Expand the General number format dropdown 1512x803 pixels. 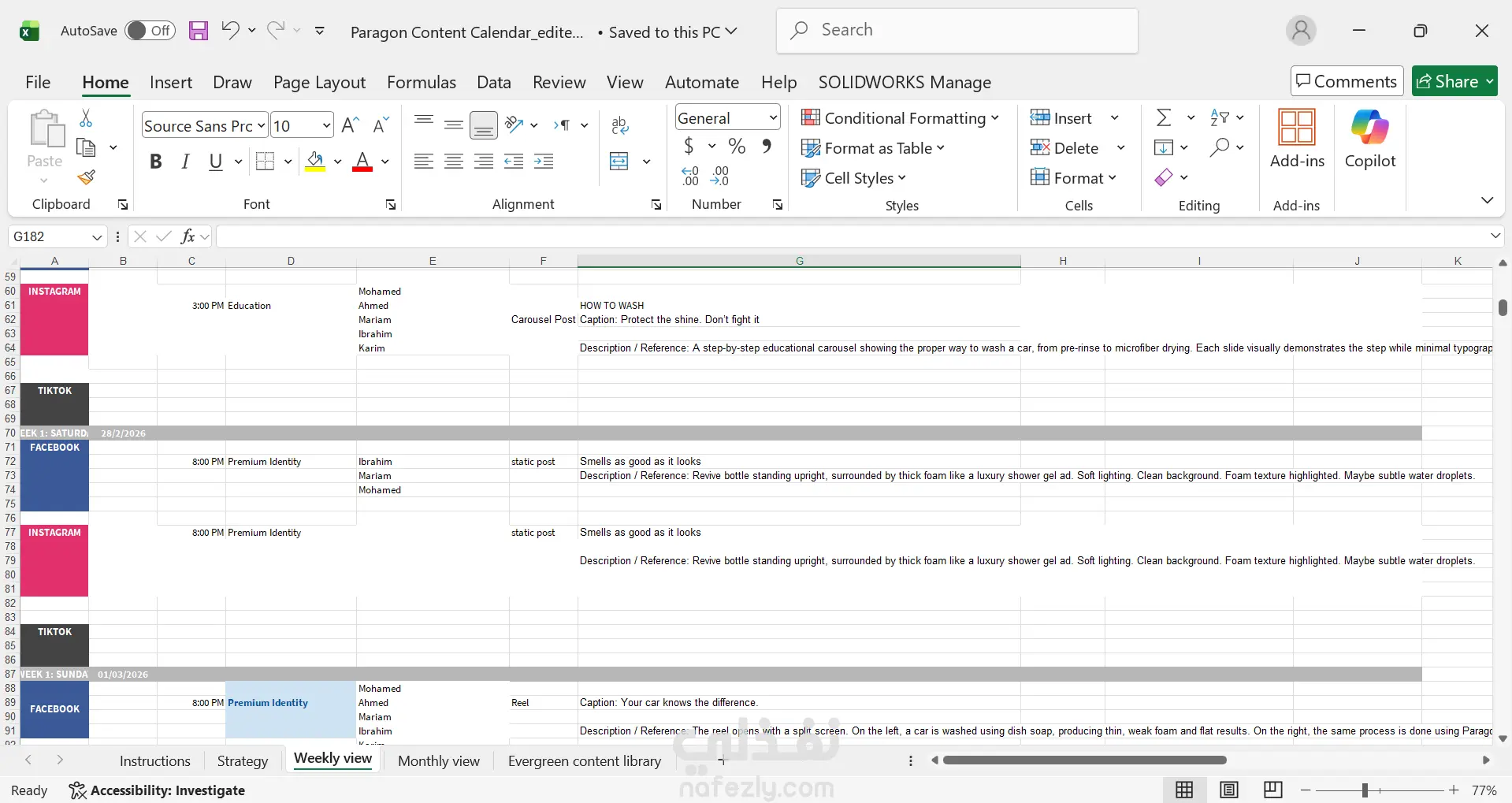[x=773, y=117]
